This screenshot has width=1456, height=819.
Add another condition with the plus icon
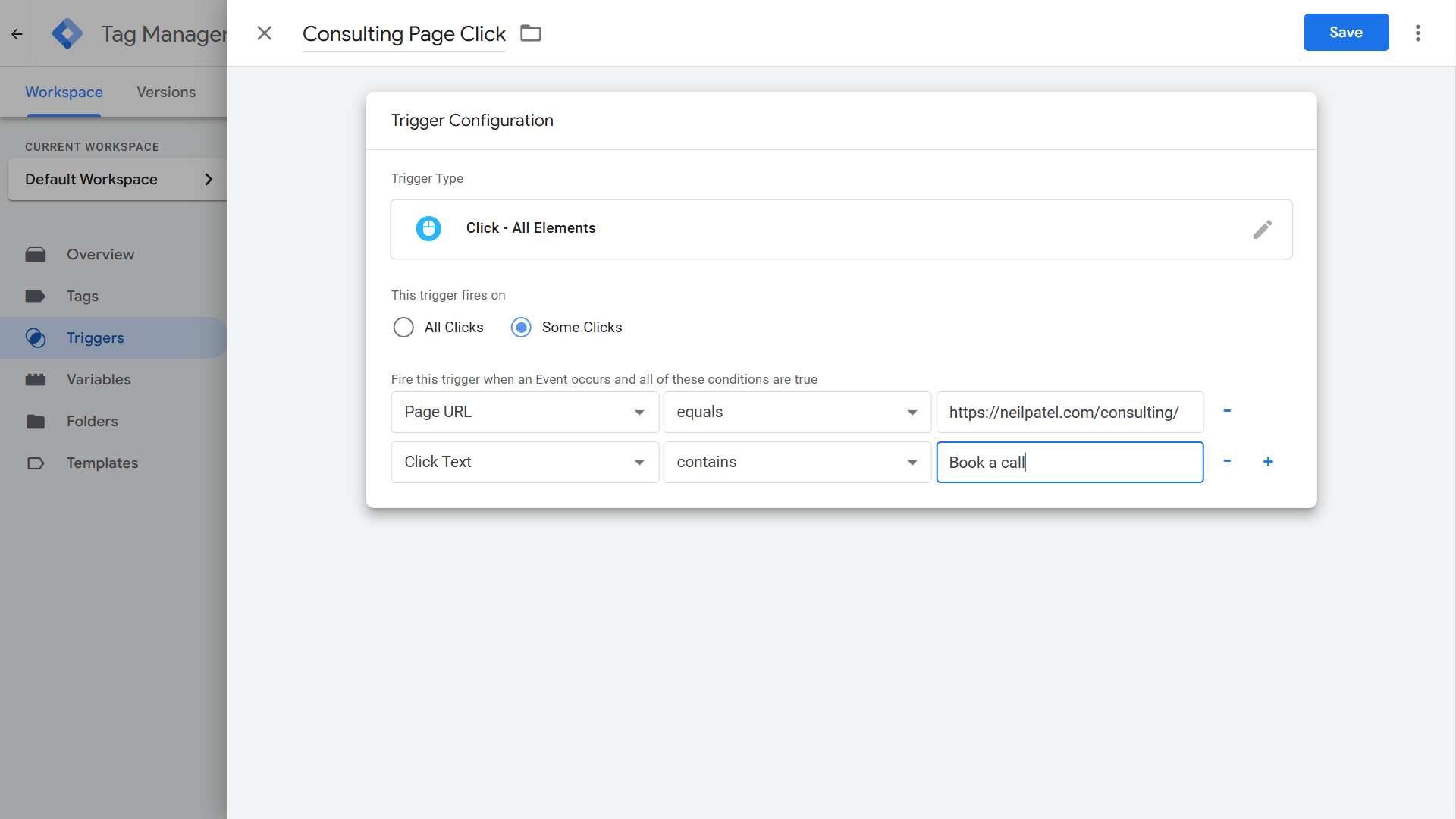tap(1268, 461)
